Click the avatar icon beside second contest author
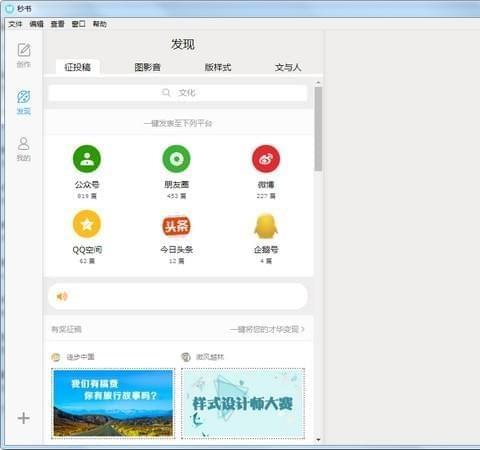This screenshot has height=450, width=480. 186,357
